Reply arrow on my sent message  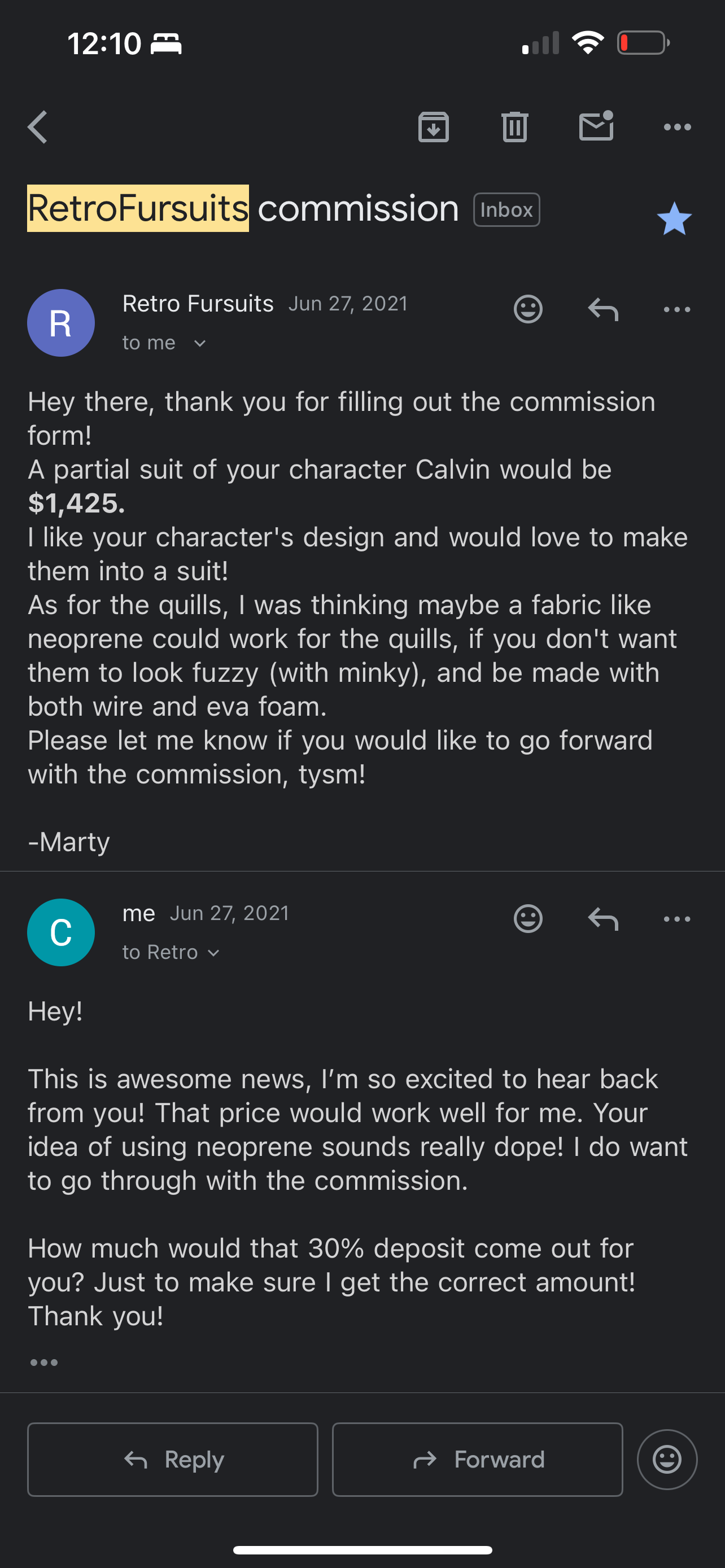(x=603, y=918)
